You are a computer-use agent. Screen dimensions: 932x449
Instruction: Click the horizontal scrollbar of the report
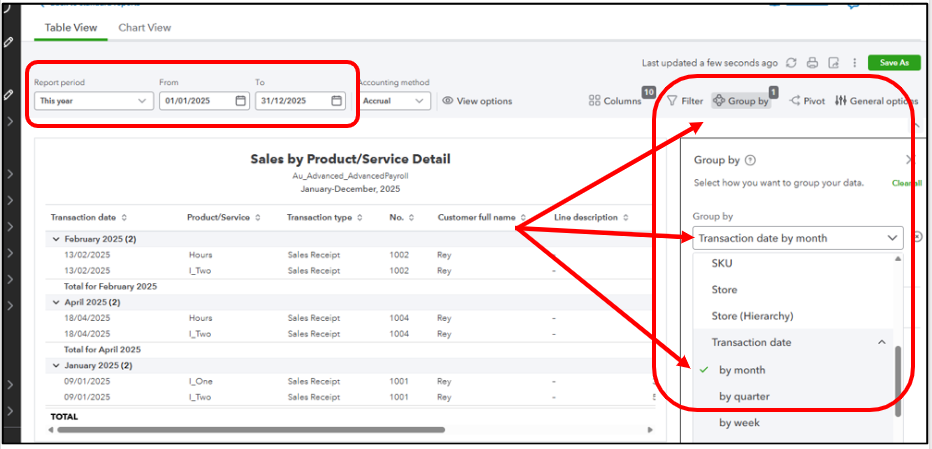pos(251,429)
